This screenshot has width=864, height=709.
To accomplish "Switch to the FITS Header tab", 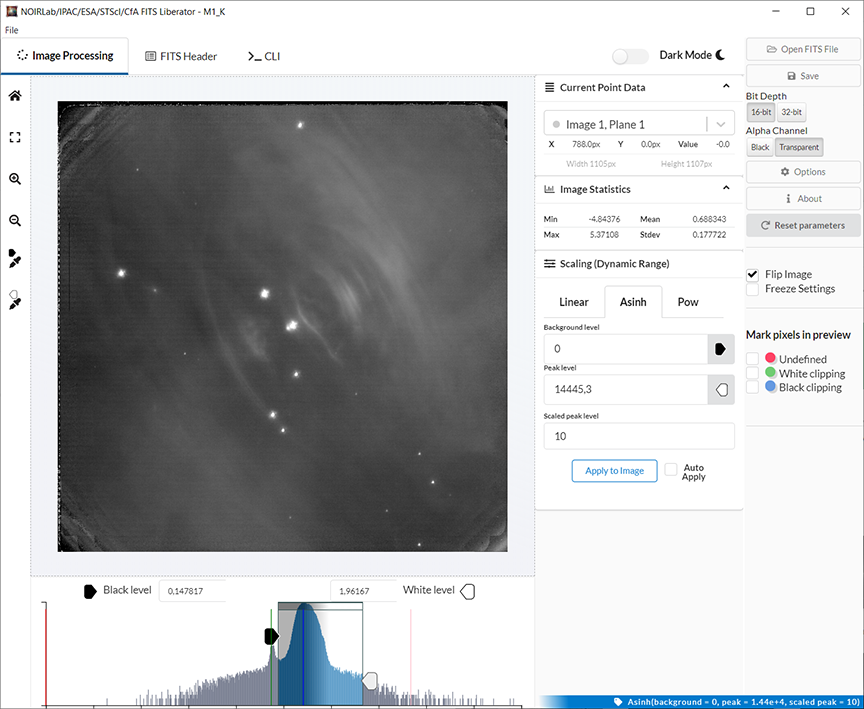I will tap(181, 56).
